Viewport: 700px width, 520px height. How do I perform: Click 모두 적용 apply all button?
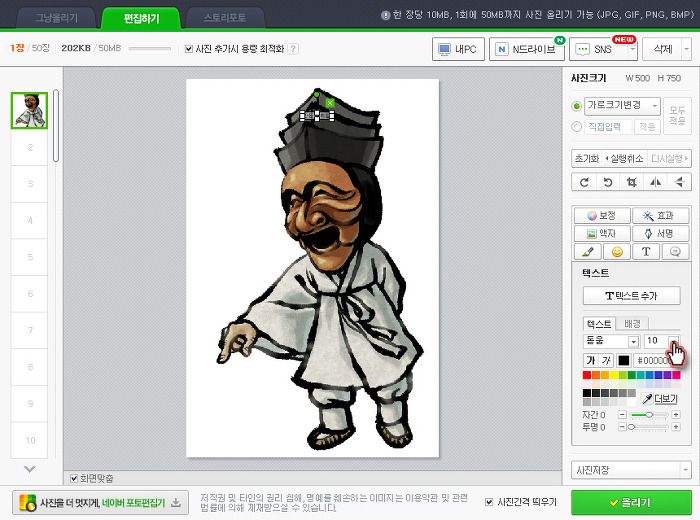point(677,115)
